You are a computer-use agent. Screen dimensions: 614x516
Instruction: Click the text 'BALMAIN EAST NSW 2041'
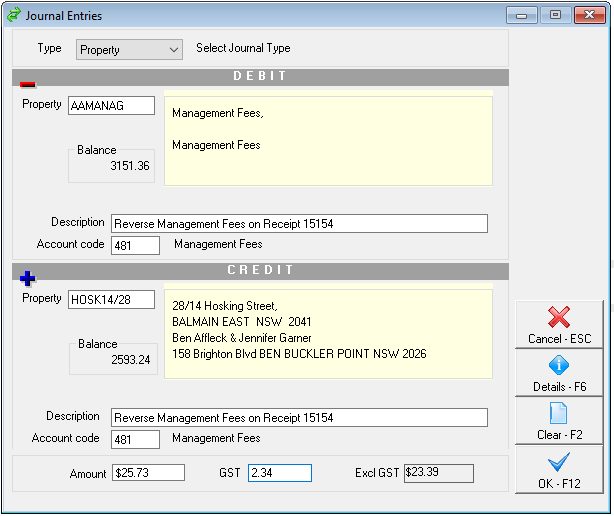242,322
